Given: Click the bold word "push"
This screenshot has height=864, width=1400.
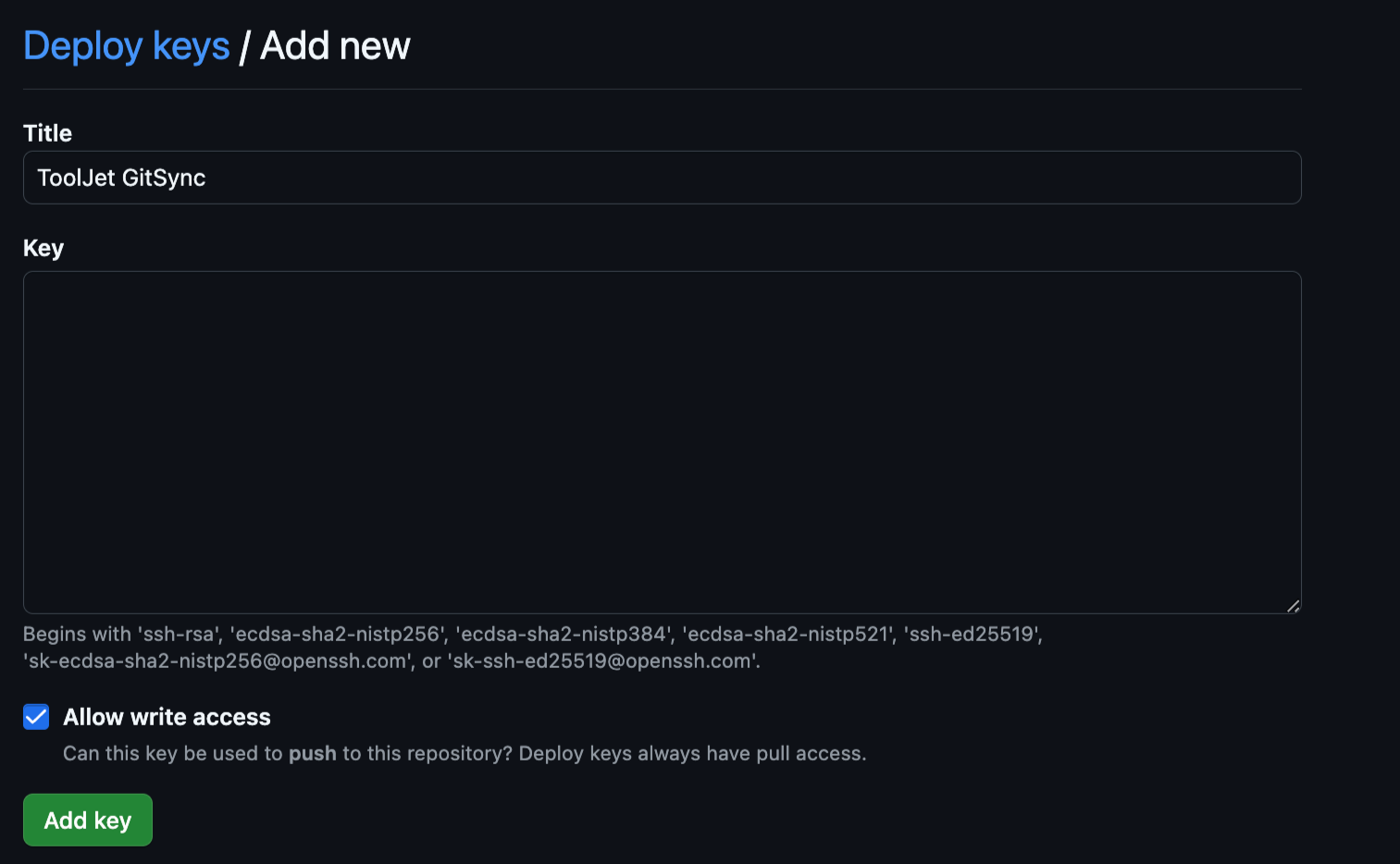Looking at the screenshot, I should 312,754.
